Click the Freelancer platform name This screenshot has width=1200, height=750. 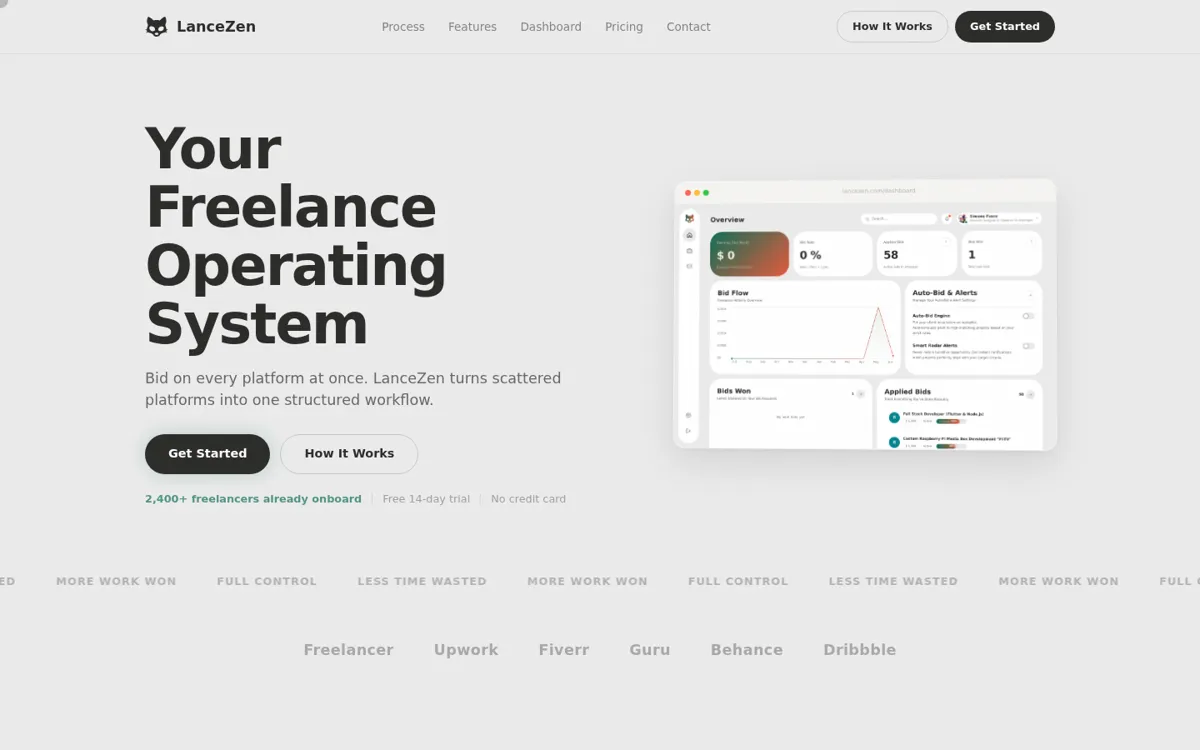348,650
